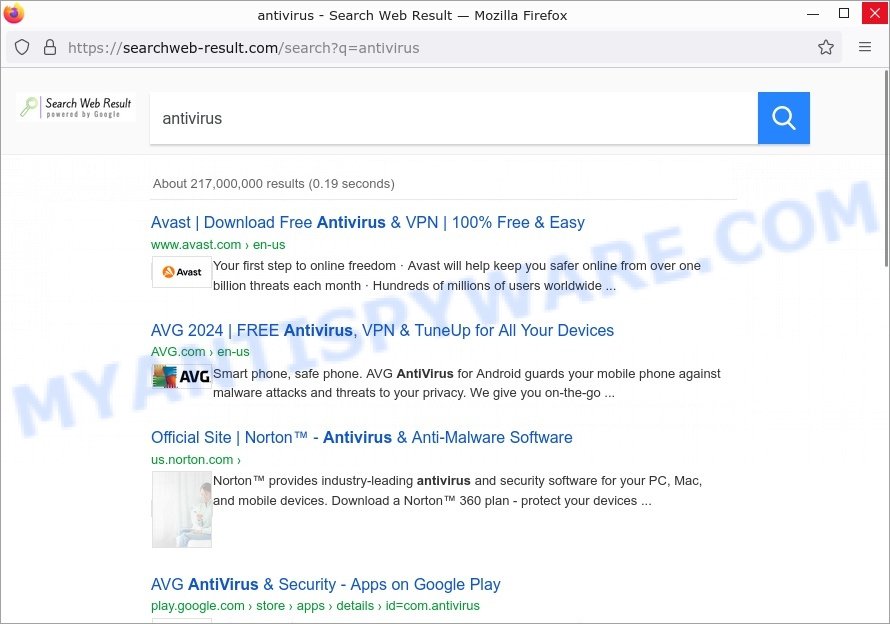The width and height of the screenshot is (890, 624).
Task: Click the us.norton.com URL
Action: [196, 459]
